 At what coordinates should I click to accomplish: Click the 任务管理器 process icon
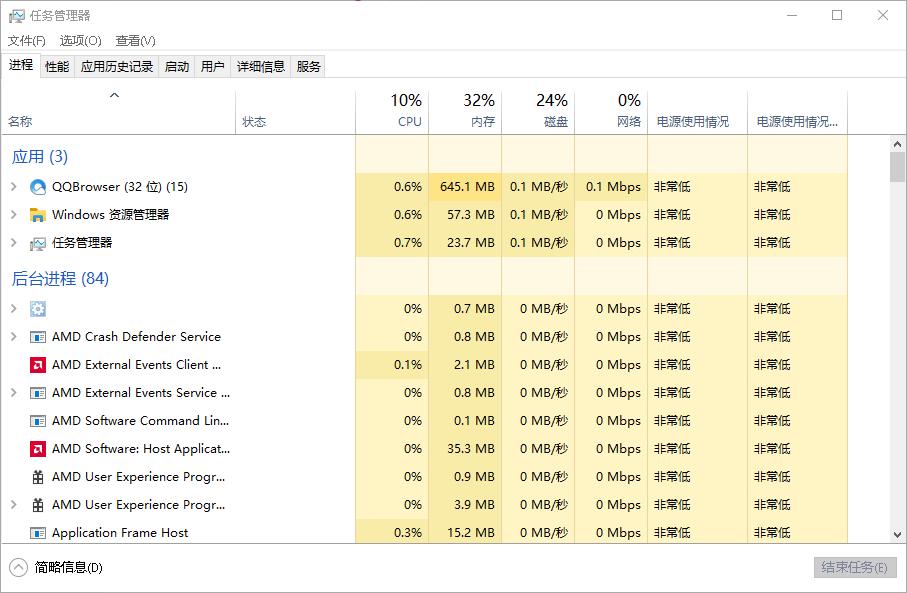point(38,243)
